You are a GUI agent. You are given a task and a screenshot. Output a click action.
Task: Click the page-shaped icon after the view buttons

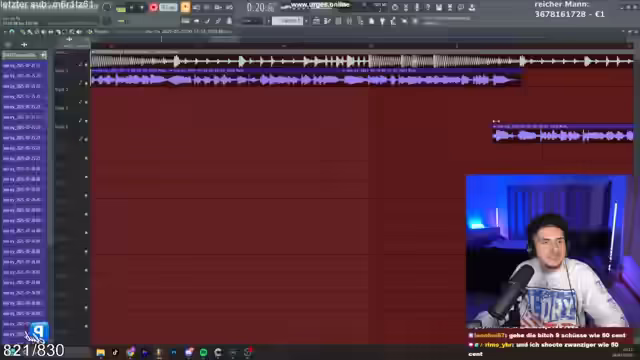click(371, 21)
